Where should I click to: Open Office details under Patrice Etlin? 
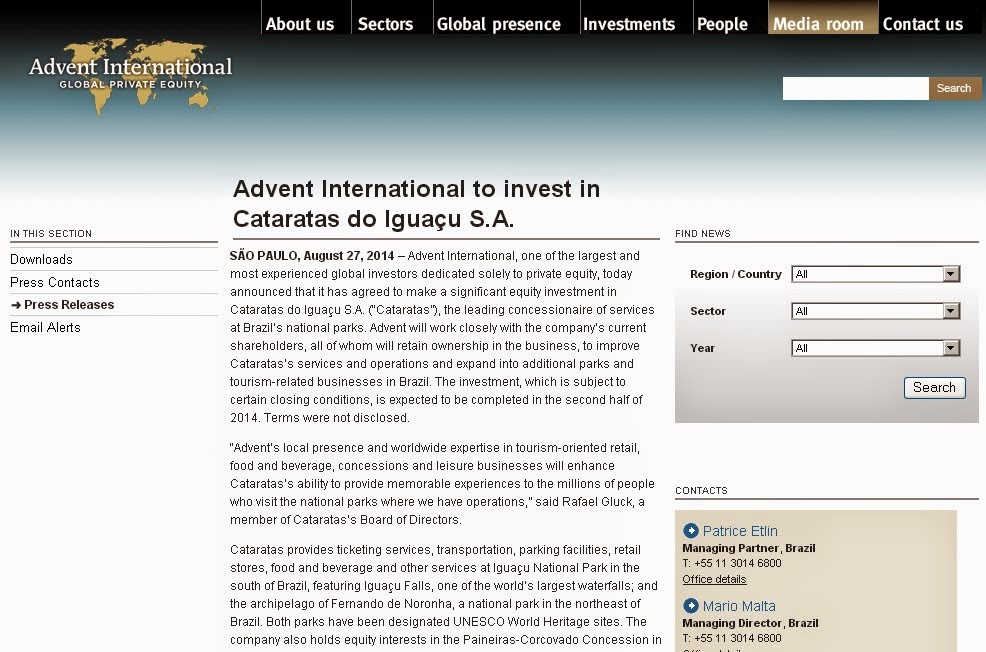(714, 579)
